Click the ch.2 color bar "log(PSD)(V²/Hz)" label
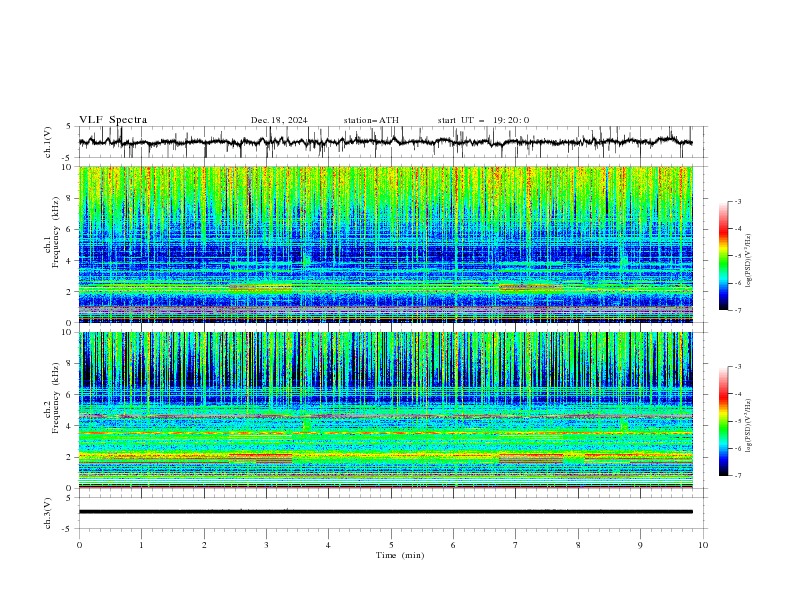Screen dimensions: 792x612 coord(748,426)
